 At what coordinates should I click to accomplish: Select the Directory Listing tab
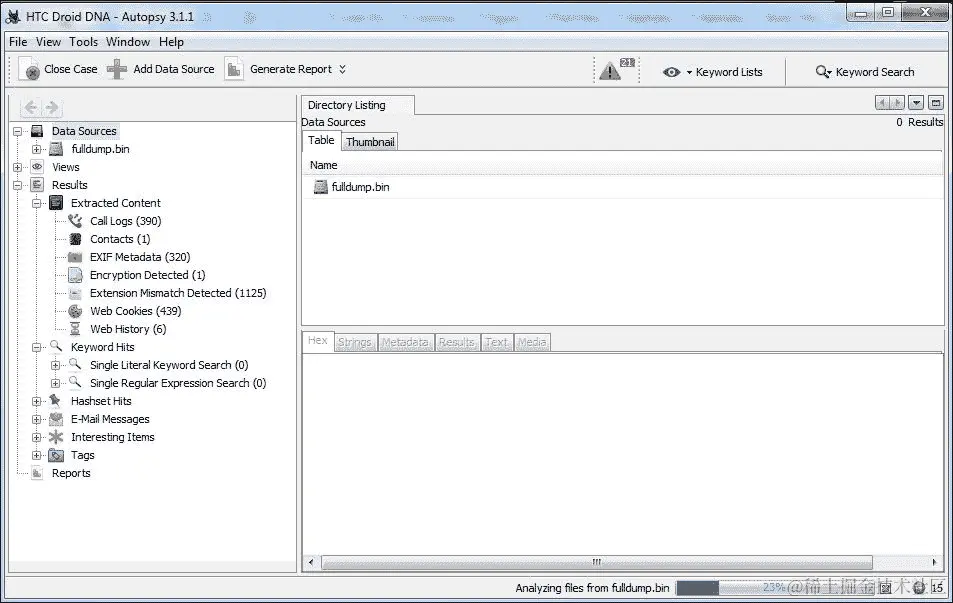click(x=358, y=105)
